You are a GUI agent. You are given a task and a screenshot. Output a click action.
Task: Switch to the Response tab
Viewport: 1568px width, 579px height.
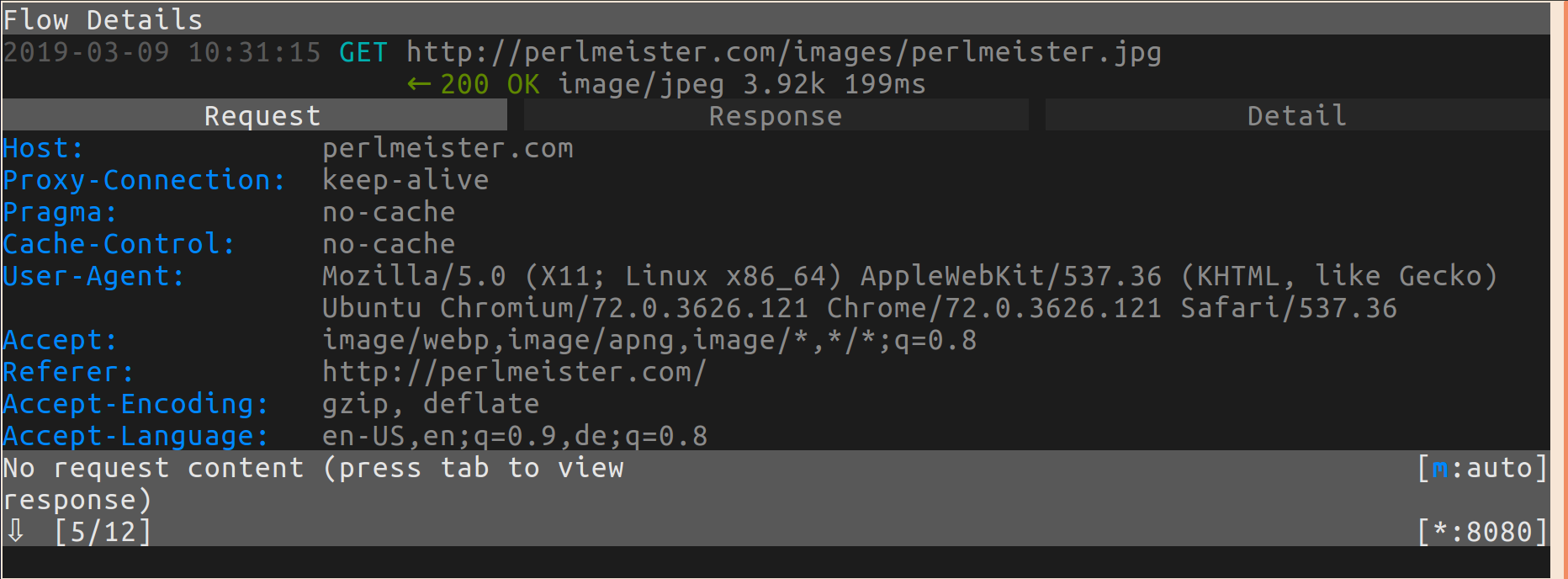(x=776, y=116)
